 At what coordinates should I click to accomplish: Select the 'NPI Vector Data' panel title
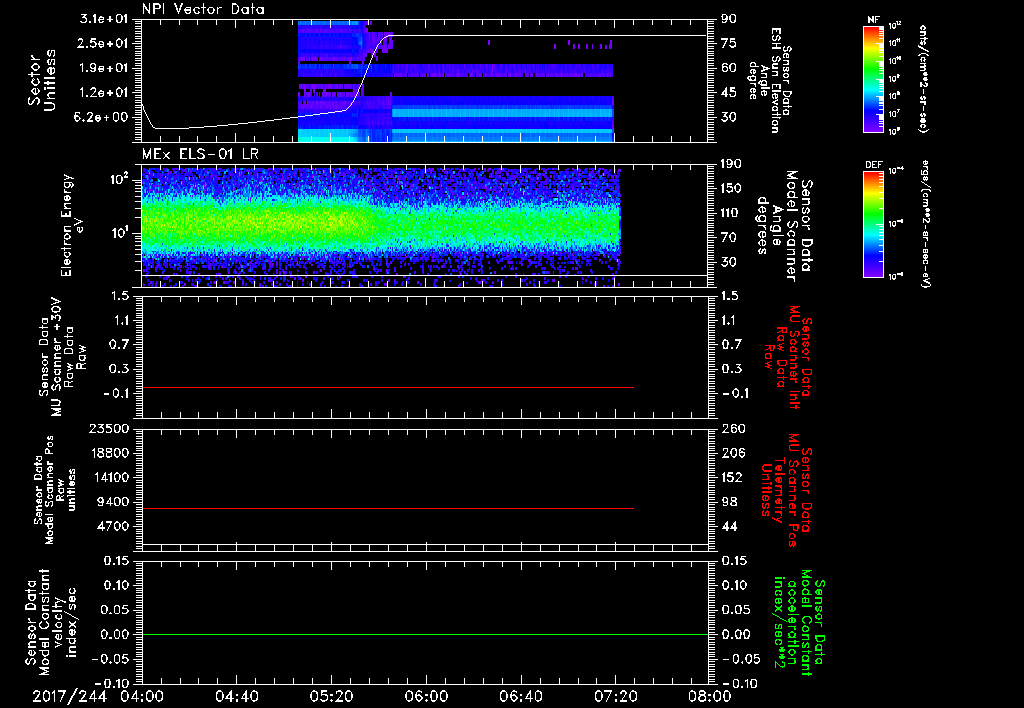click(203, 9)
